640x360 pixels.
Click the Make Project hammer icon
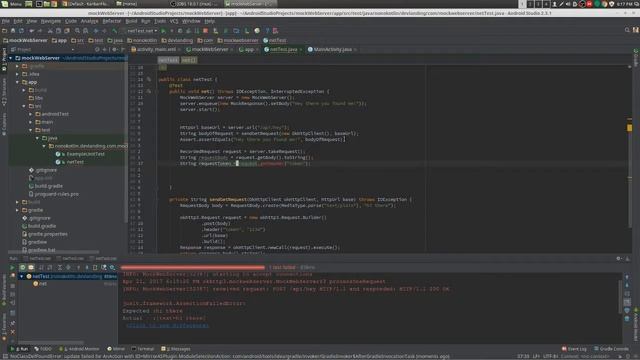pyautogui.click(x=115, y=31)
